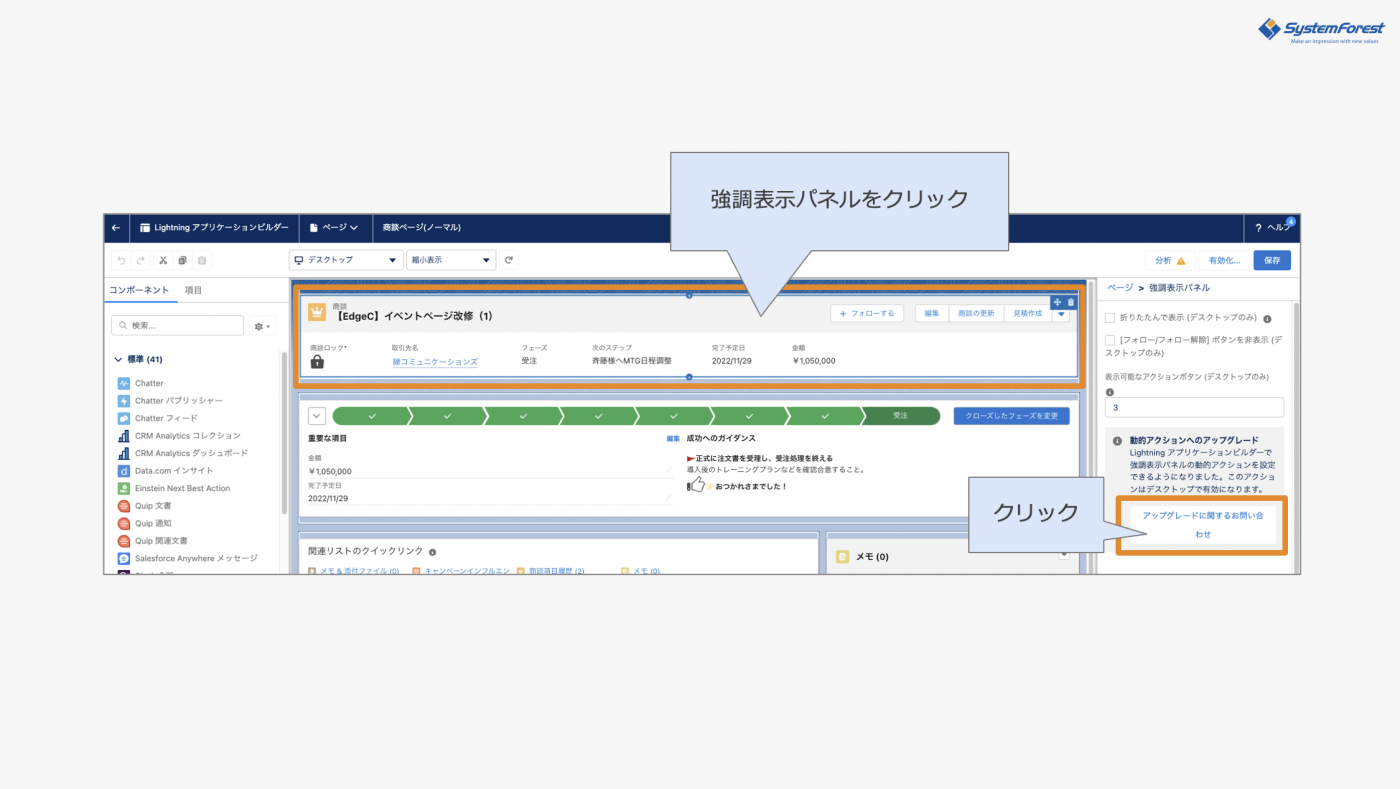
Task: Click the 編集 link beside 重要な項目
Action: (673, 438)
